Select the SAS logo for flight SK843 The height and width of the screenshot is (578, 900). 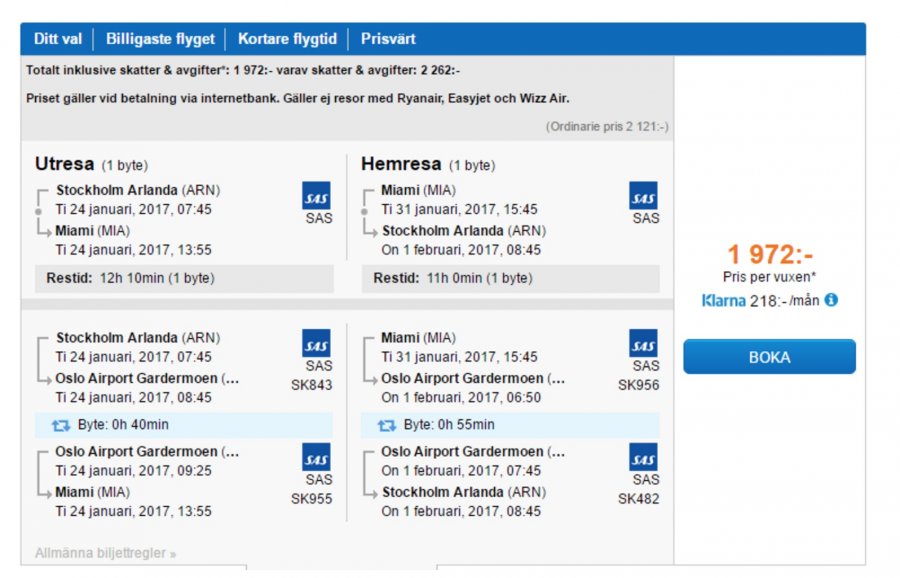pos(316,343)
